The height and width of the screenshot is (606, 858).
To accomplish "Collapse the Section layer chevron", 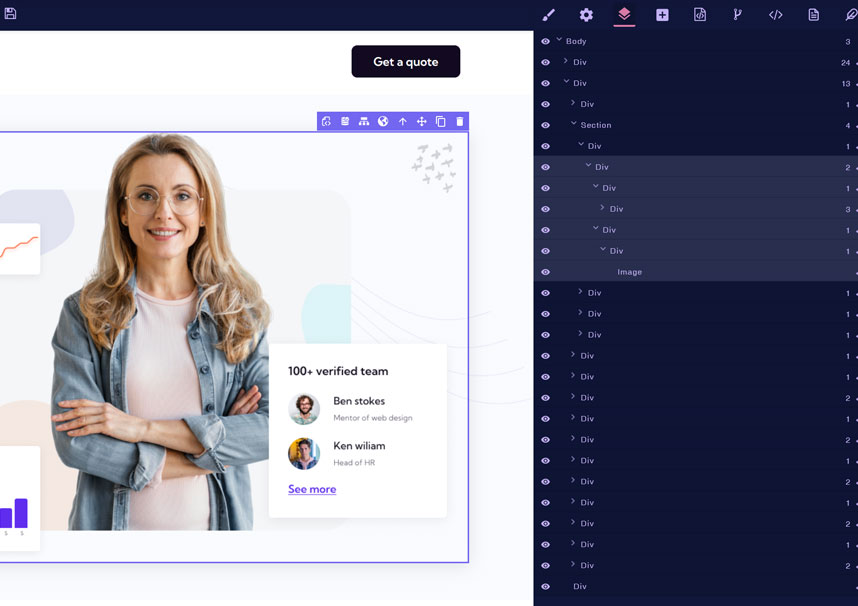I will pyautogui.click(x=574, y=124).
